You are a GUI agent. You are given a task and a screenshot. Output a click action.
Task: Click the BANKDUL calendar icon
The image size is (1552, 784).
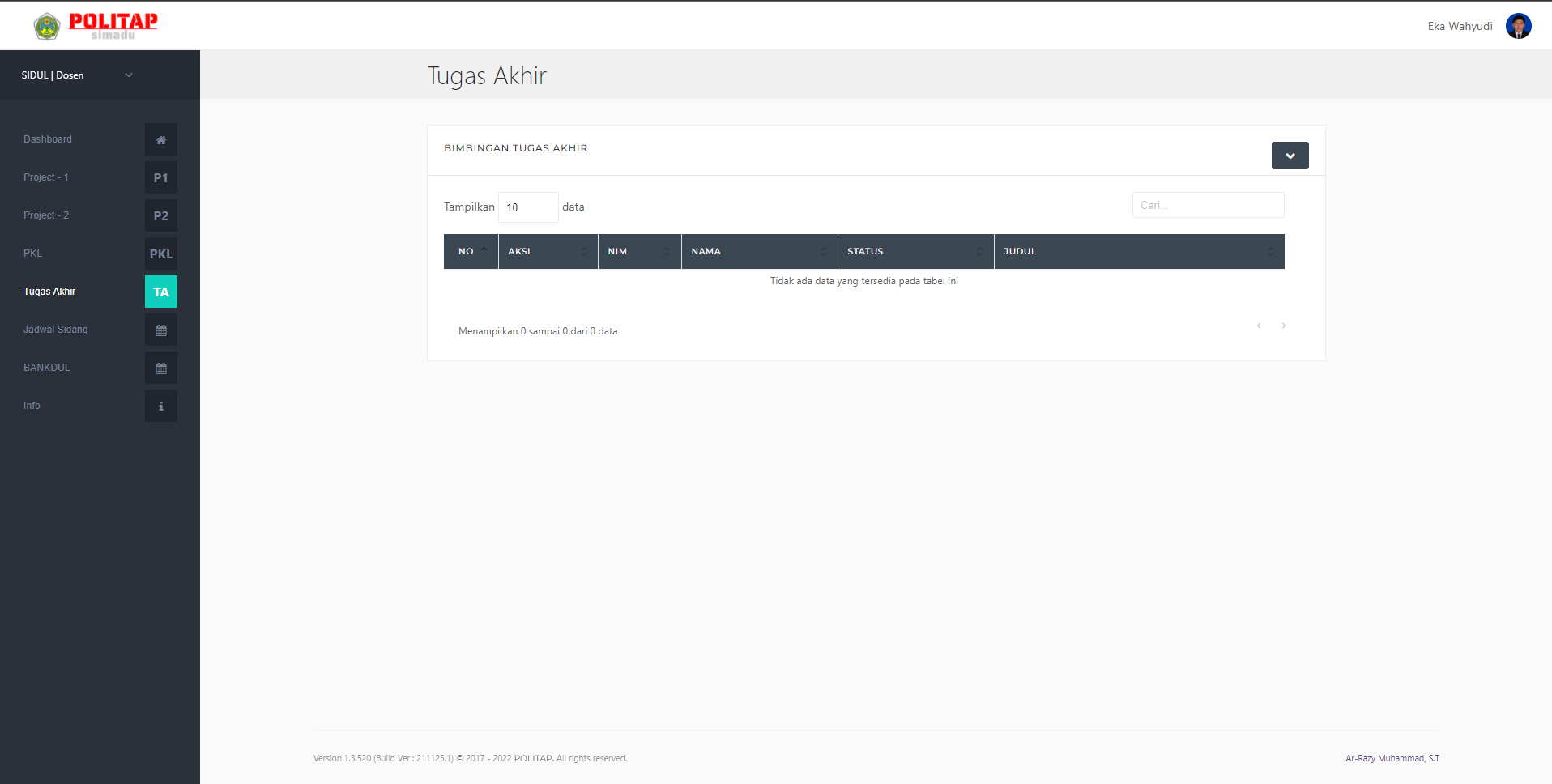[161, 368]
